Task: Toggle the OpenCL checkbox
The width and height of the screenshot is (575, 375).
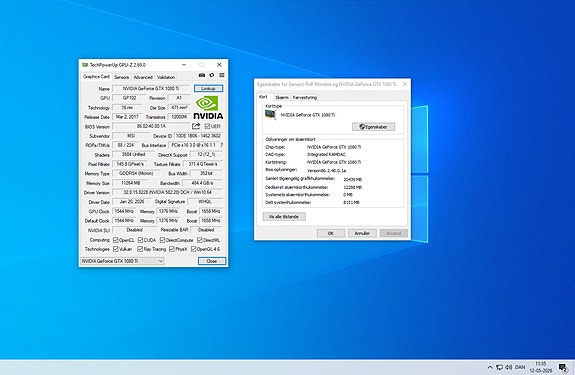Action: [116, 240]
